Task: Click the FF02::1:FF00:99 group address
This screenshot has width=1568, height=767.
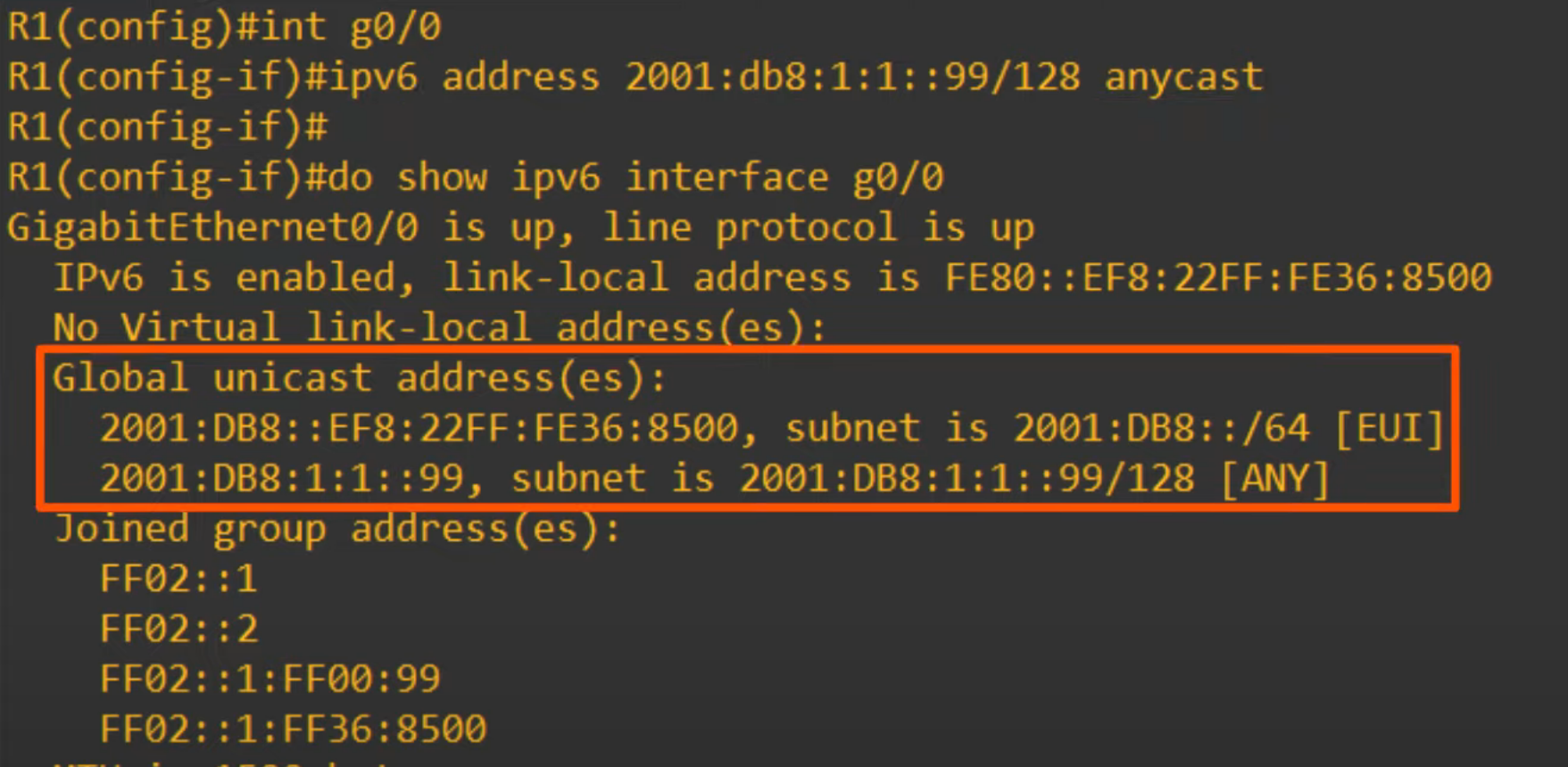Action: click(270, 680)
